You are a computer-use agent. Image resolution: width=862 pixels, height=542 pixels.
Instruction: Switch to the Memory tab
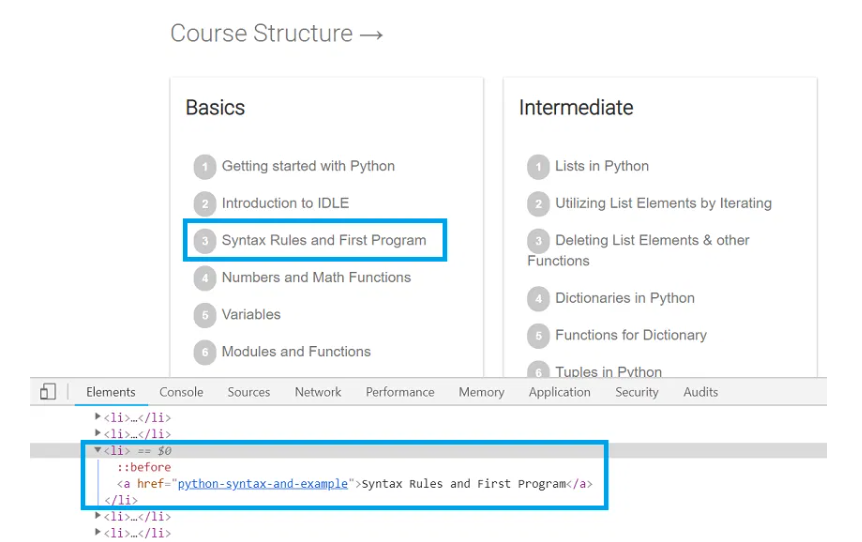pyautogui.click(x=481, y=392)
